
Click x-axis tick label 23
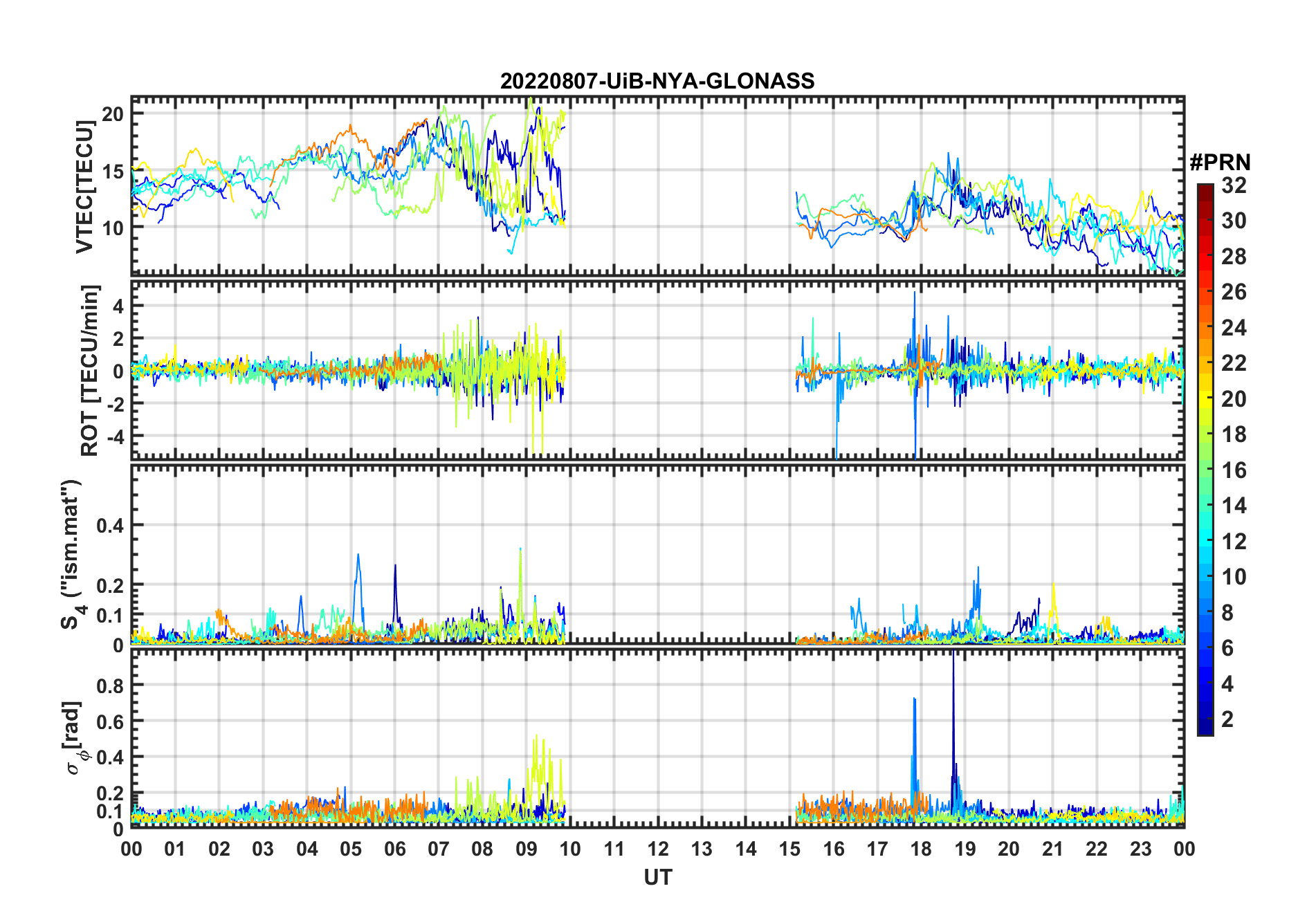point(1140,849)
